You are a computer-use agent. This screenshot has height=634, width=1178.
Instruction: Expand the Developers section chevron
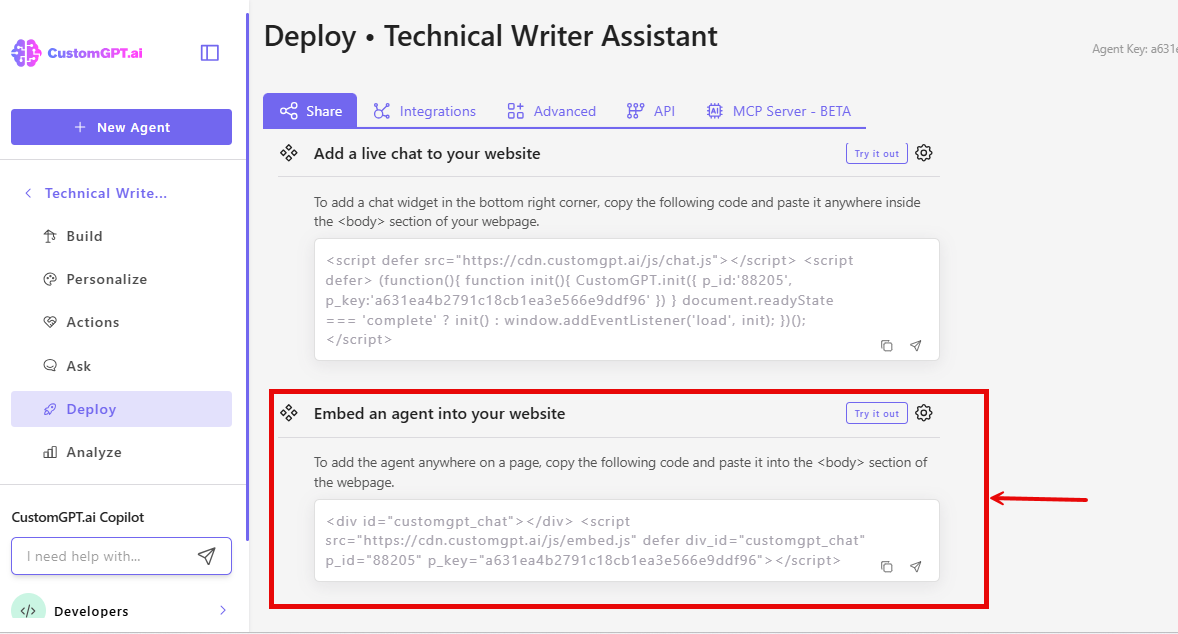pyautogui.click(x=222, y=610)
